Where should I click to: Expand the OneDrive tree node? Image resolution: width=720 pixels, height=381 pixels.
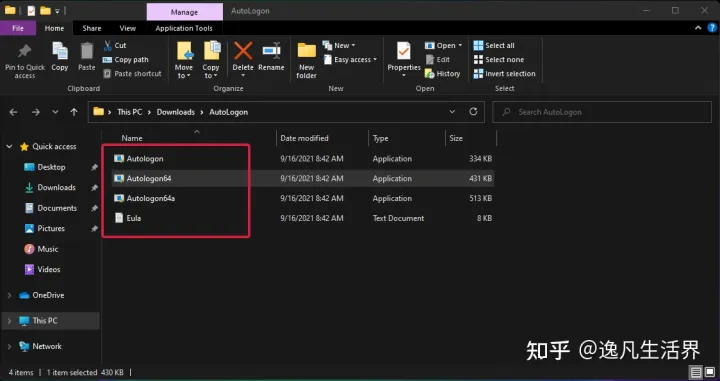[x=9, y=295]
